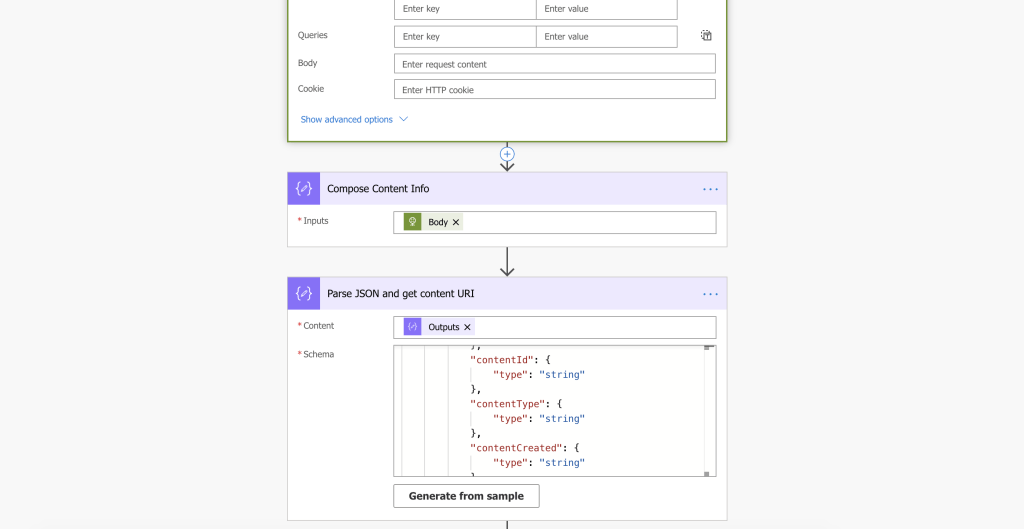Image resolution: width=1024 pixels, height=529 pixels.
Task: Click the Parse JSON action icon
Action: pyautogui.click(x=304, y=294)
